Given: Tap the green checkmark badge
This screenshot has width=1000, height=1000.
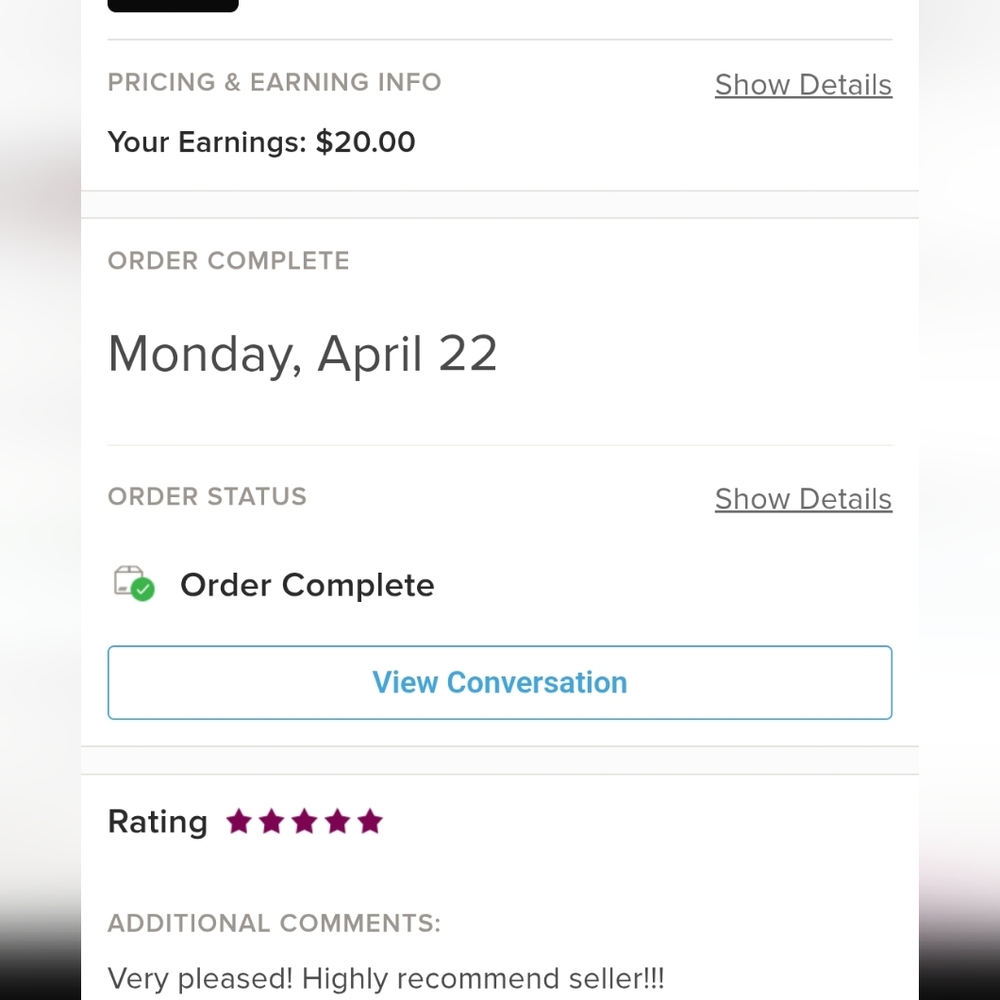Looking at the screenshot, I should pyautogui.click(x=143, y=589).
